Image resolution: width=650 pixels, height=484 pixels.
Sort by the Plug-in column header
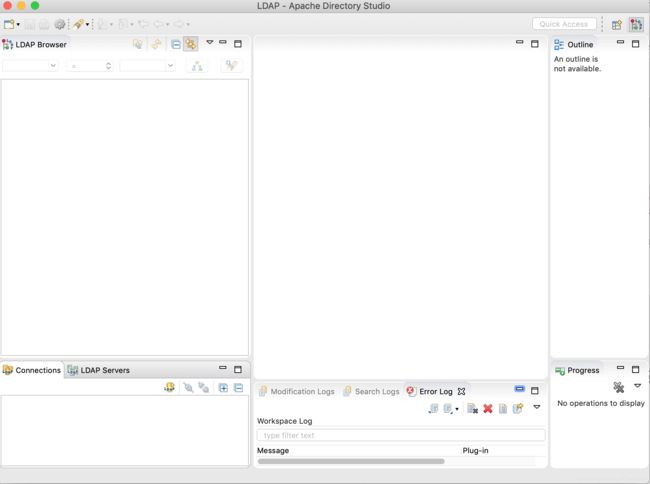(475, 450)
